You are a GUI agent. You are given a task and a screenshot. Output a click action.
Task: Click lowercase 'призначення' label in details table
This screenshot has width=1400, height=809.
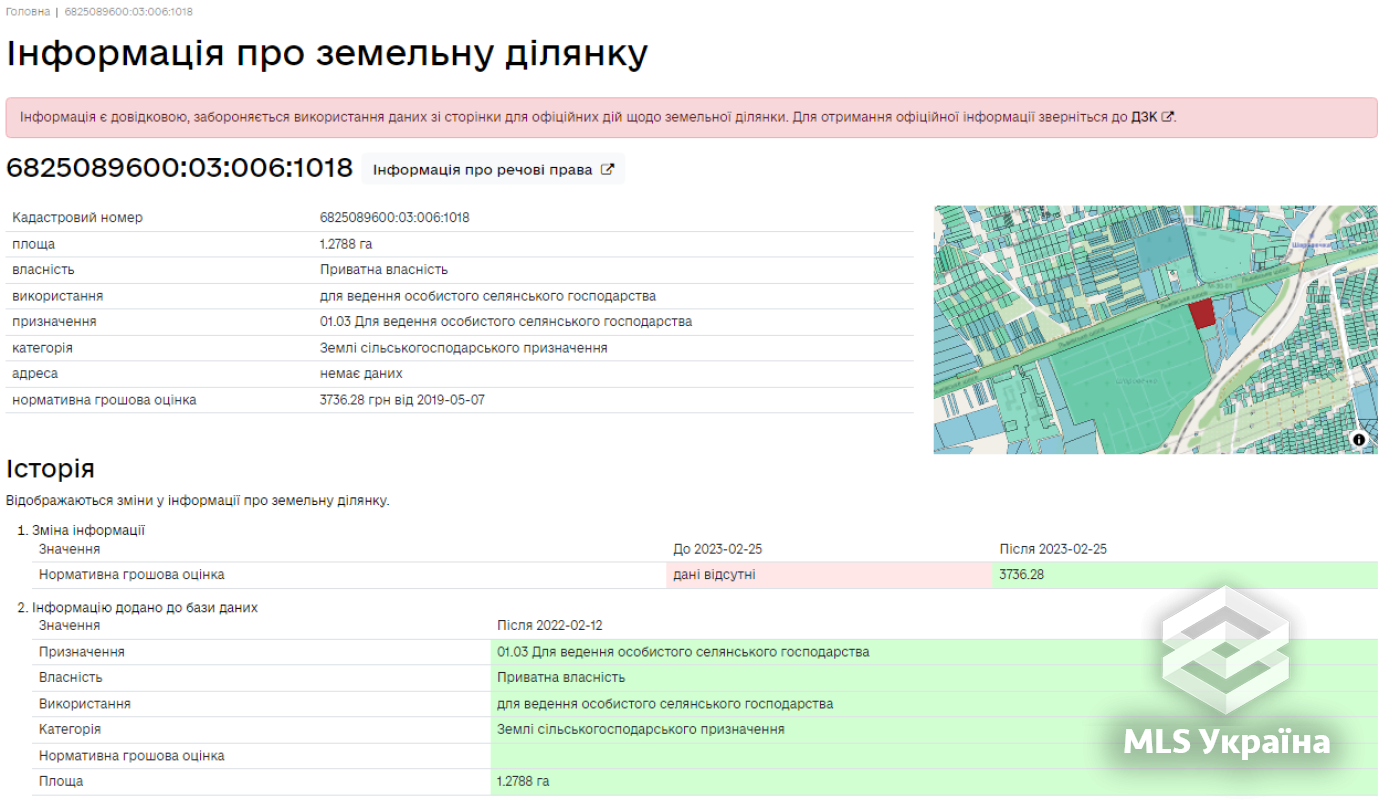pos(54,322)
